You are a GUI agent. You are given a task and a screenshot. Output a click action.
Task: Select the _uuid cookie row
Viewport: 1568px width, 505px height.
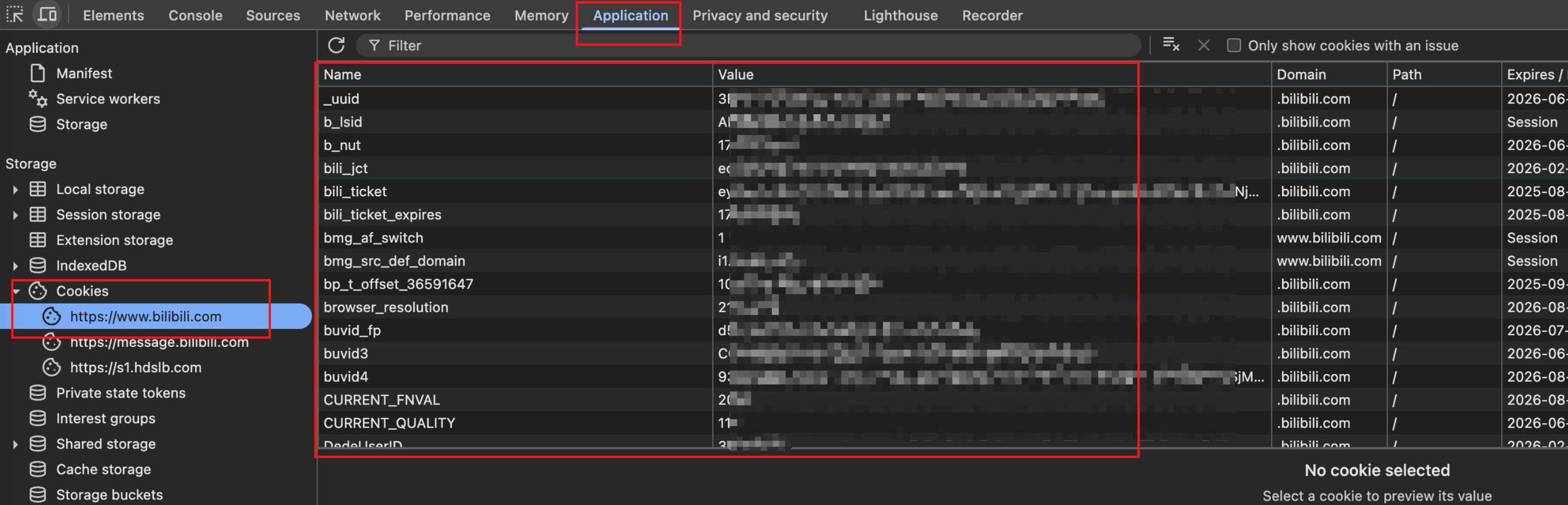click(x=943, y=99)
